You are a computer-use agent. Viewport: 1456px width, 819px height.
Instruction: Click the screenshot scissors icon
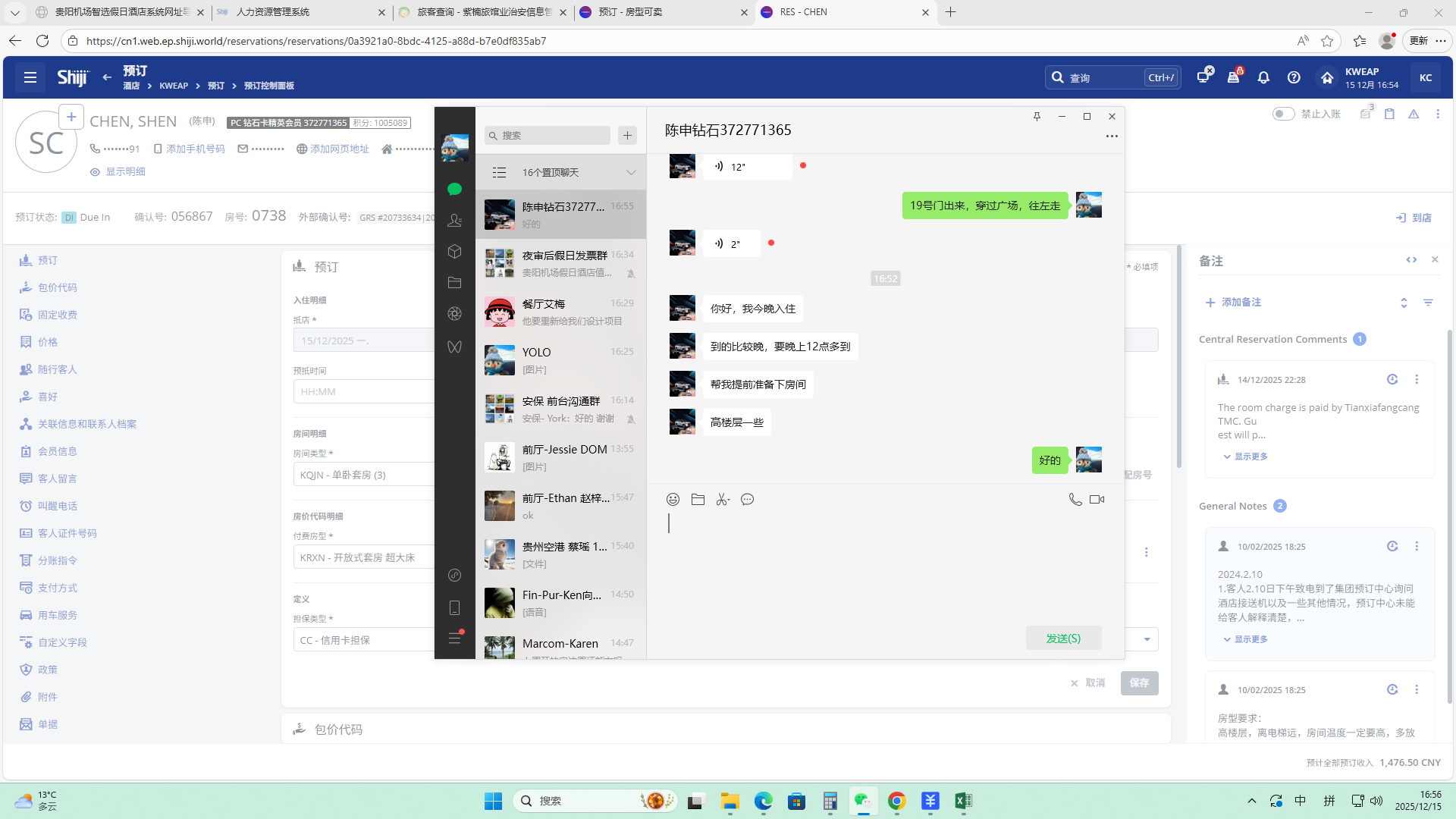[x=723, y=499]
